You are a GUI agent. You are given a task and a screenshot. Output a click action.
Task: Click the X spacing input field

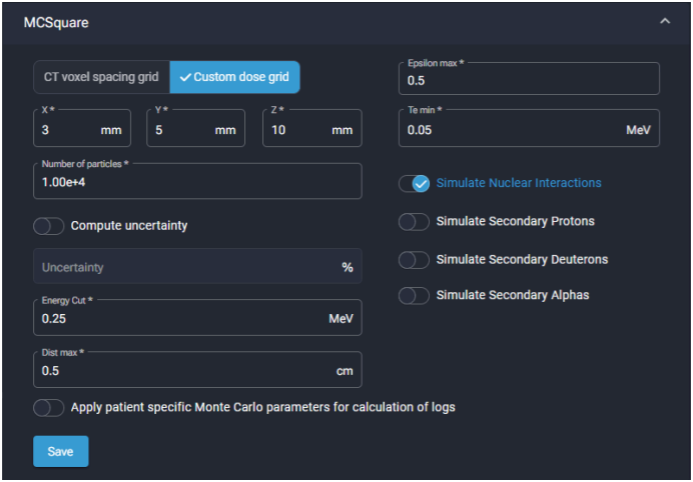(68, 129)
